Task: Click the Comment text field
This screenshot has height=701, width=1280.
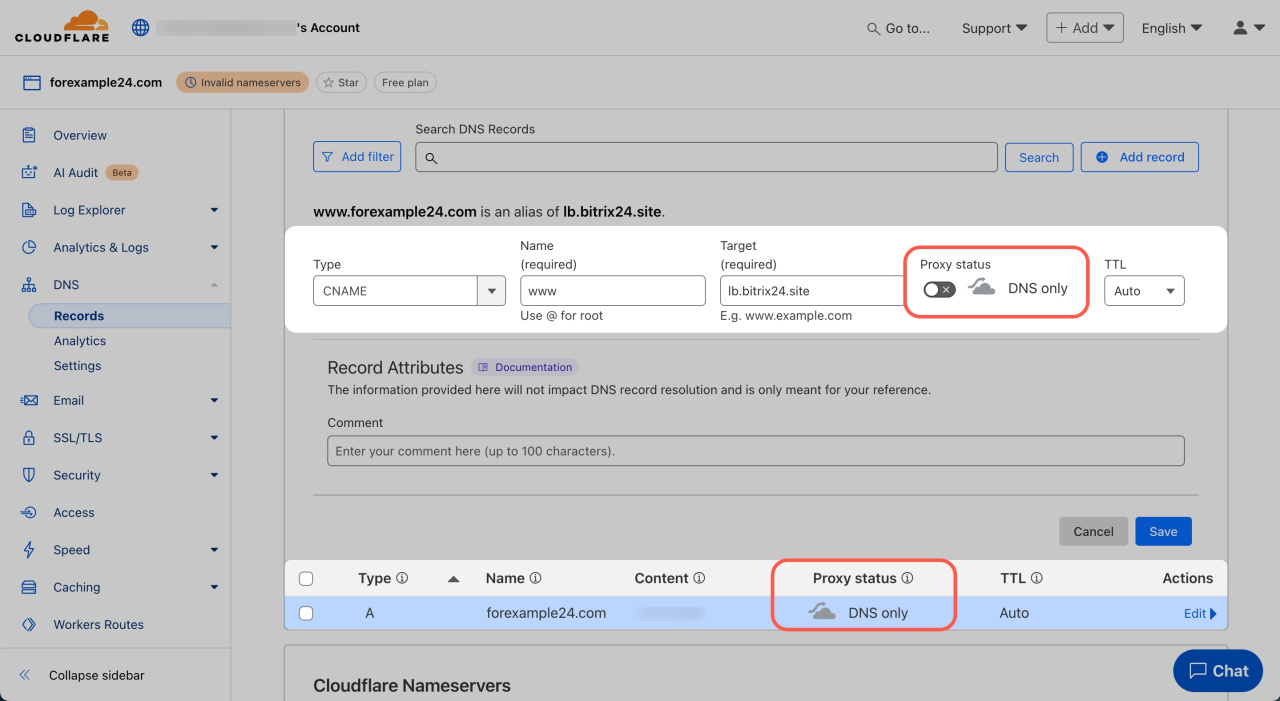Action: point(756,451)
